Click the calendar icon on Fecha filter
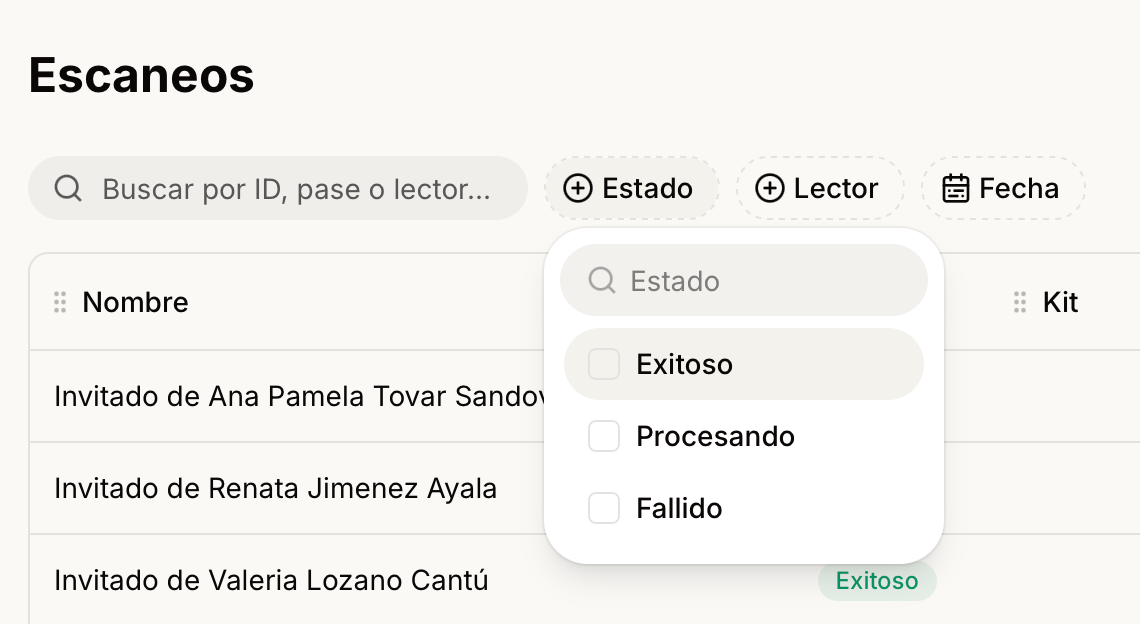The image size is (1140, 624). [x=955, y=188]
